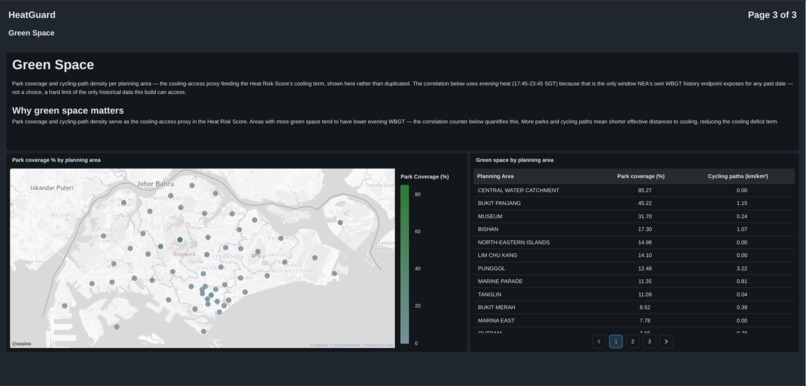Click the Johor Bahru label on the map

point(155,183)
